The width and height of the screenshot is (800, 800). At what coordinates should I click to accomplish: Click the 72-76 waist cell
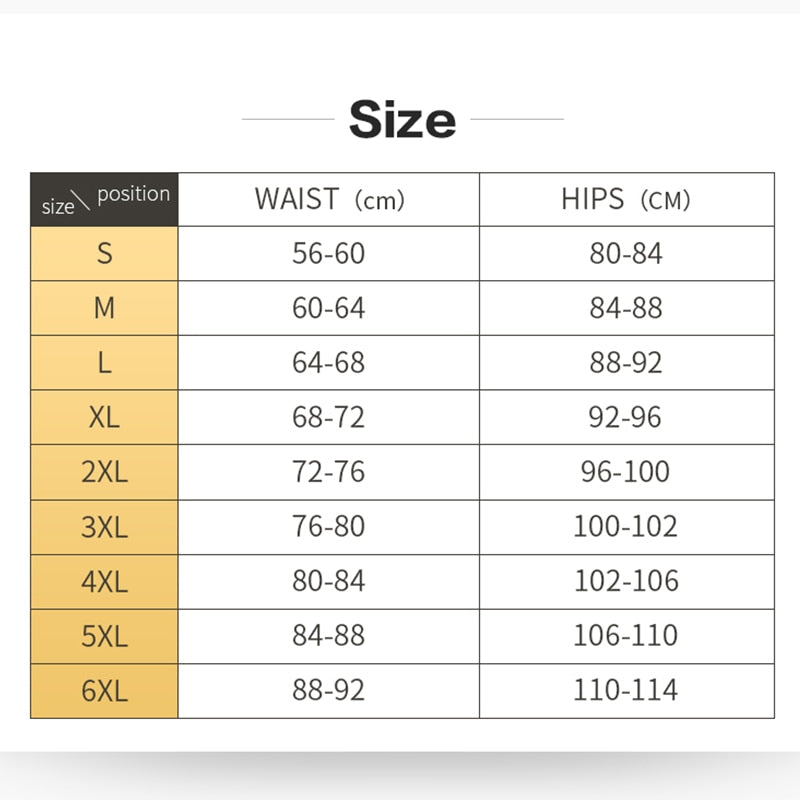pos(329,472)
